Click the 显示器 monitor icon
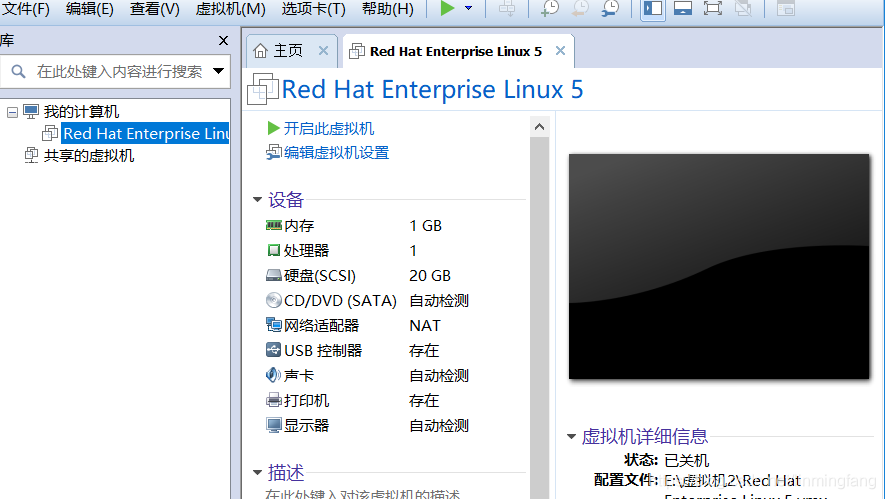 (274, 425)
